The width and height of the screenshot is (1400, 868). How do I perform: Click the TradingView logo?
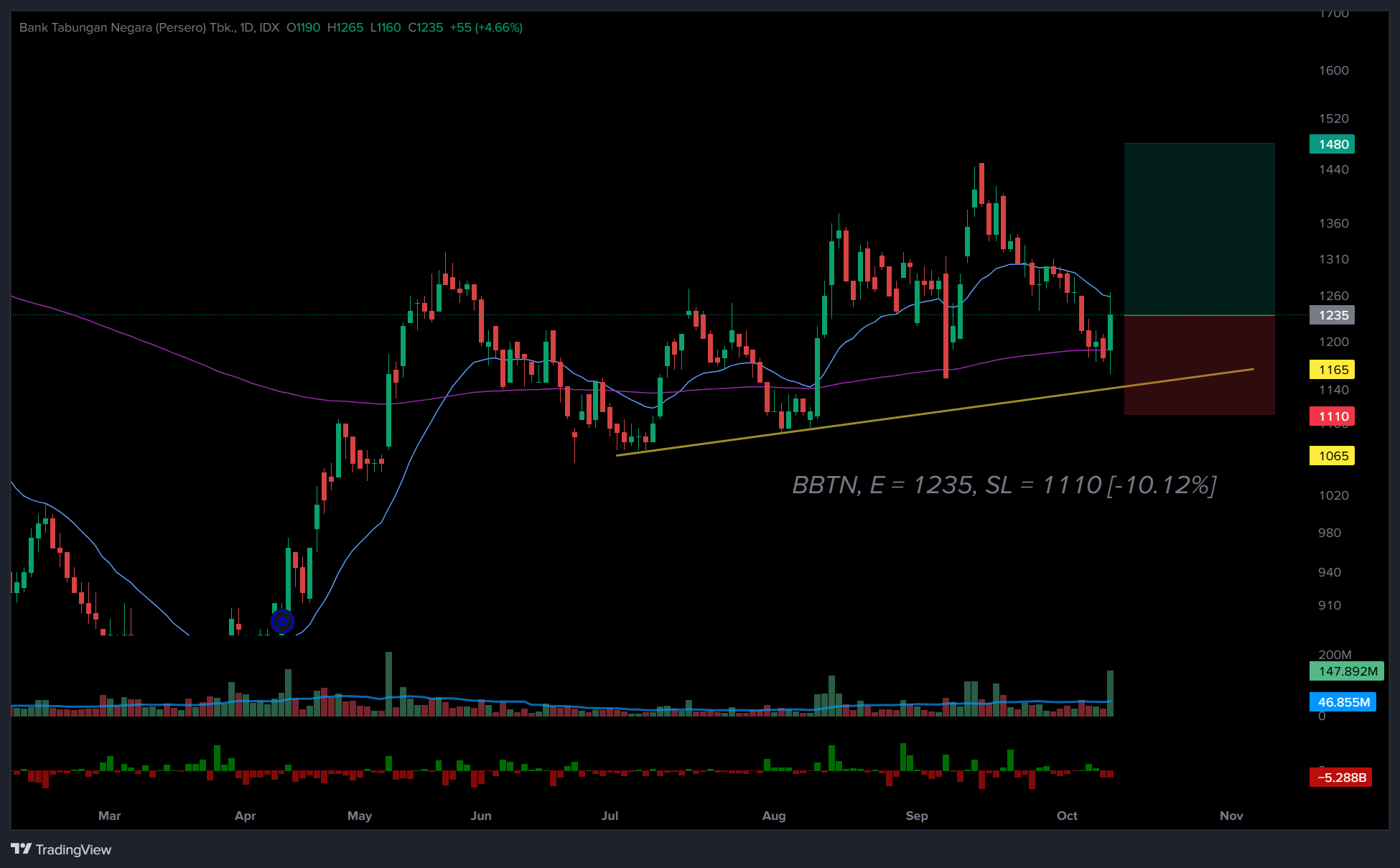pyautogui.click(x=61, y=849)
